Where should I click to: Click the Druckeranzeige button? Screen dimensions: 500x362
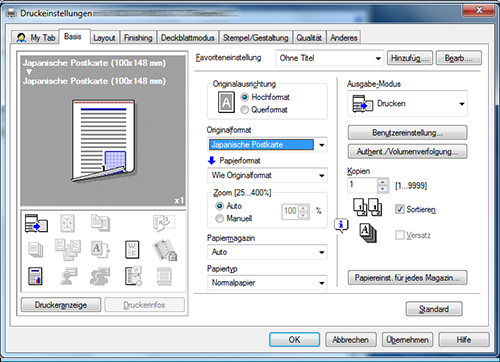click(x=61, y=305)
